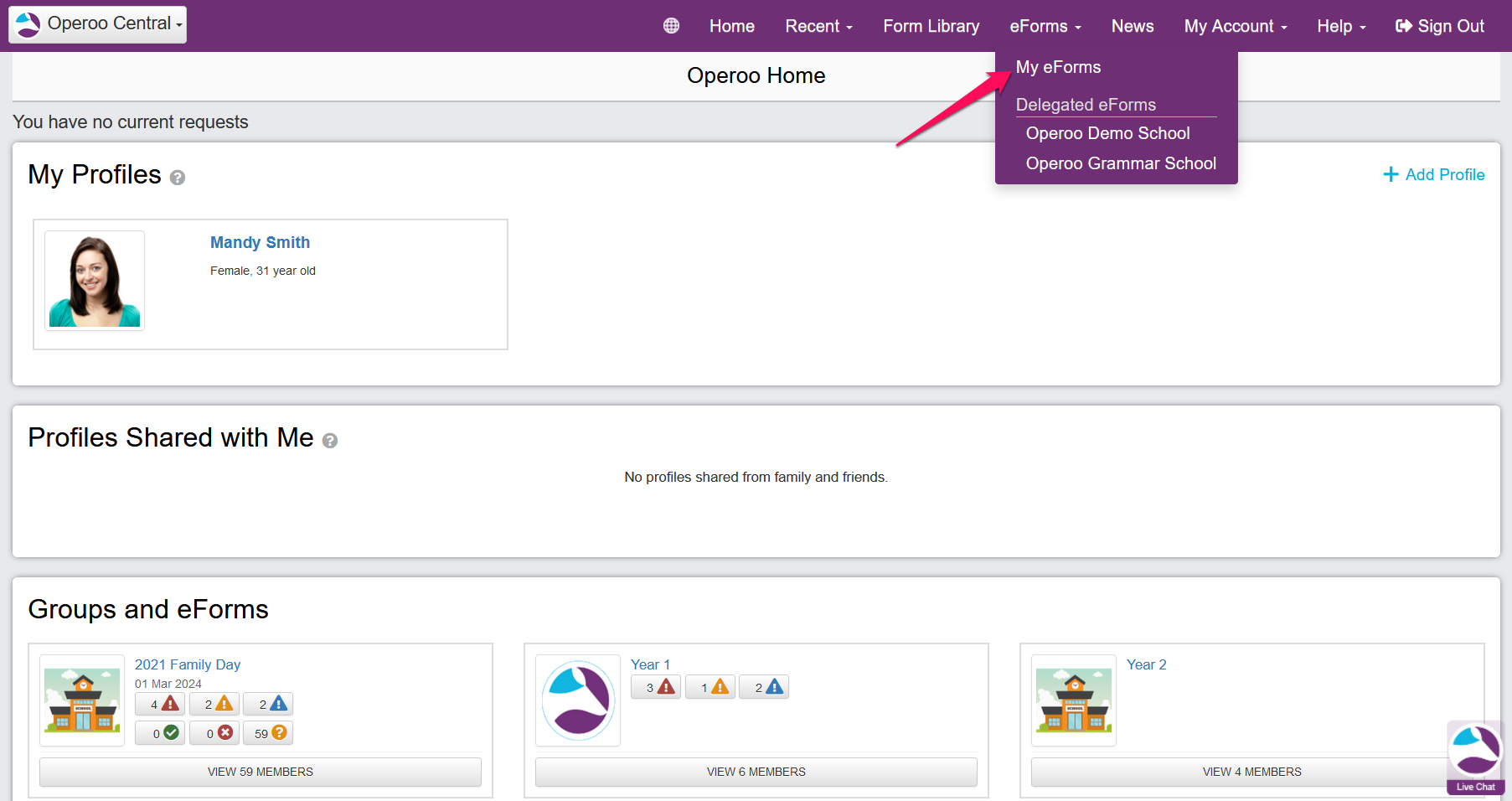Open the Live Chat widget
The image size is (1512, 801).
1475,757
